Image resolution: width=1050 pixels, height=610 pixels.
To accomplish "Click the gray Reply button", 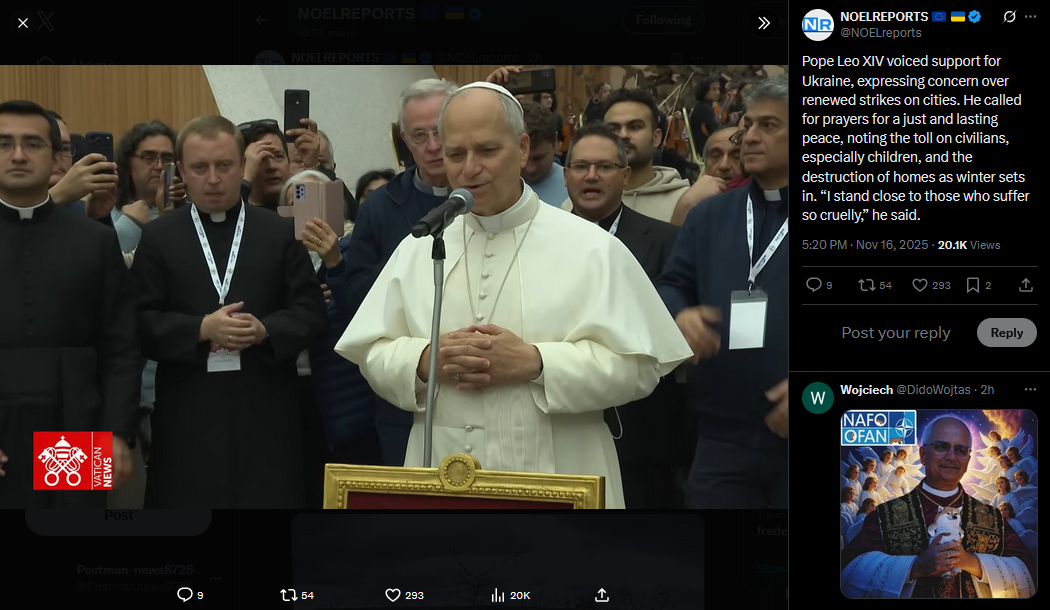I will pyautogui.click(x=1006, y=333).
